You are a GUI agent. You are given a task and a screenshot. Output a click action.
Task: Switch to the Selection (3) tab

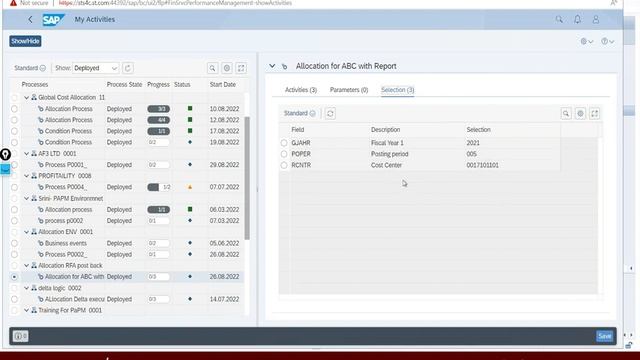[x=398, y=90]
